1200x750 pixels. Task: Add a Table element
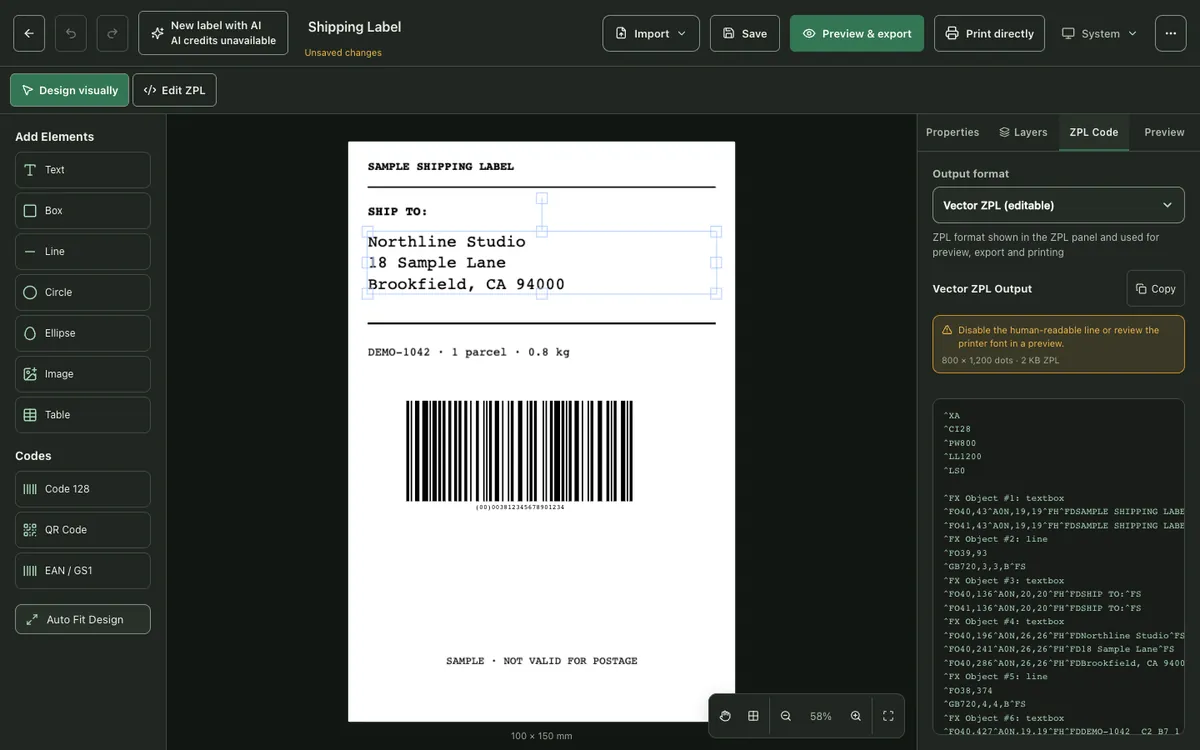point(83,415)
